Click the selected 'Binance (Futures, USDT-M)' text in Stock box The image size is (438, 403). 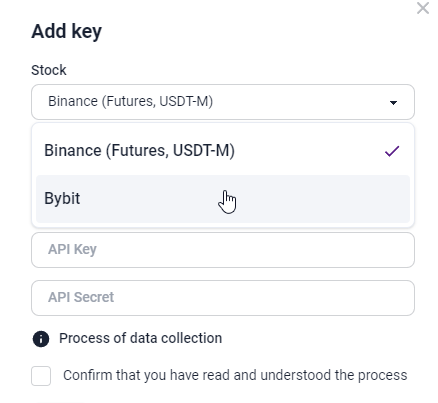[x=130, y=101]
